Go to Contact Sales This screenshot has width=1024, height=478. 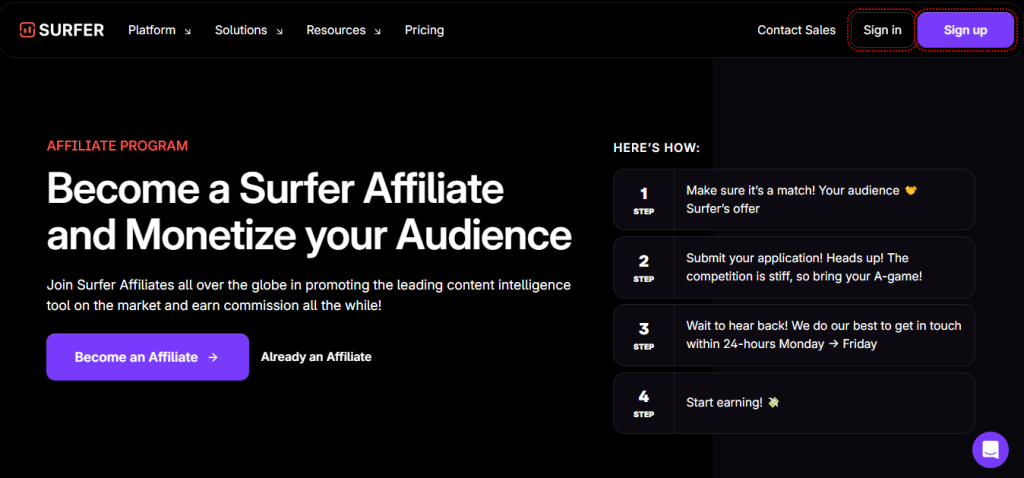click(796, 30)
